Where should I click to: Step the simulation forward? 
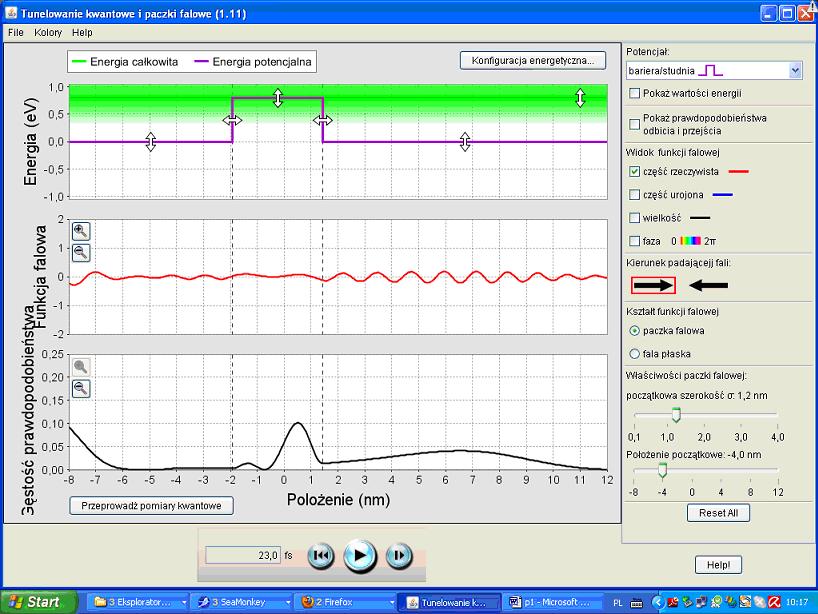point(399,556)
